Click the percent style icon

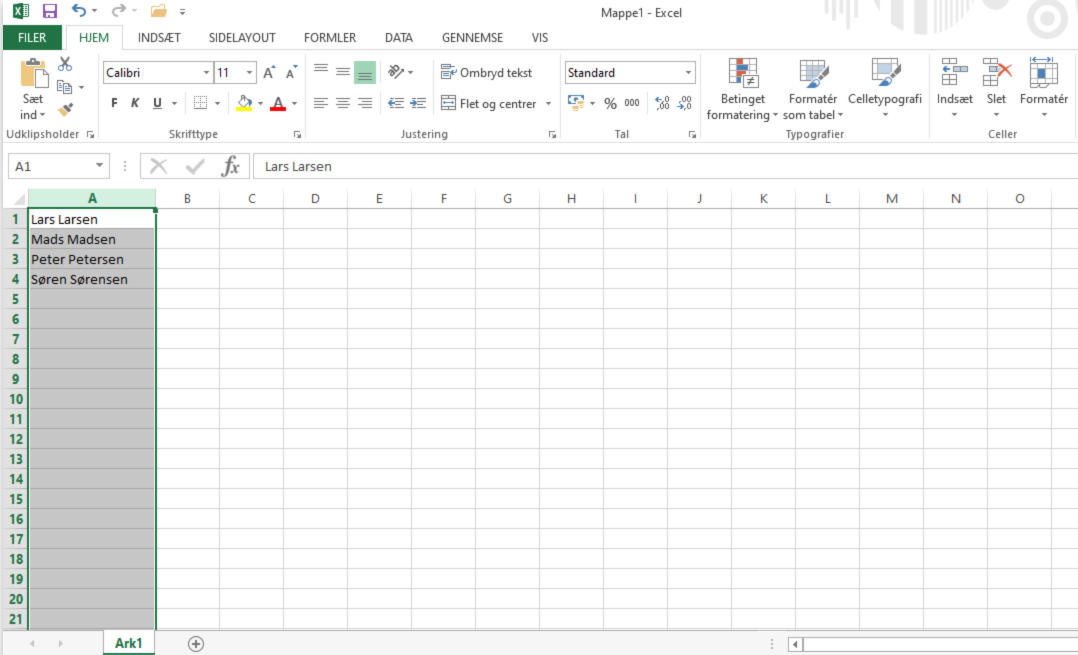tap(610, 103)
